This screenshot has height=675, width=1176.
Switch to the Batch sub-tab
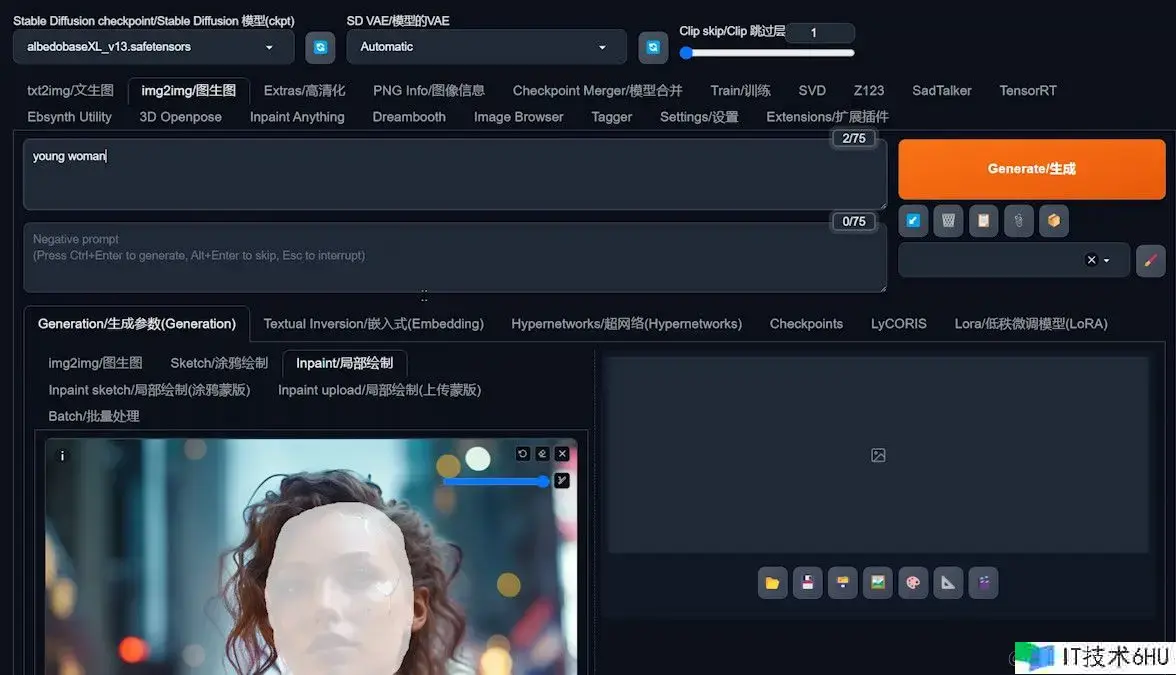[94, 416]
